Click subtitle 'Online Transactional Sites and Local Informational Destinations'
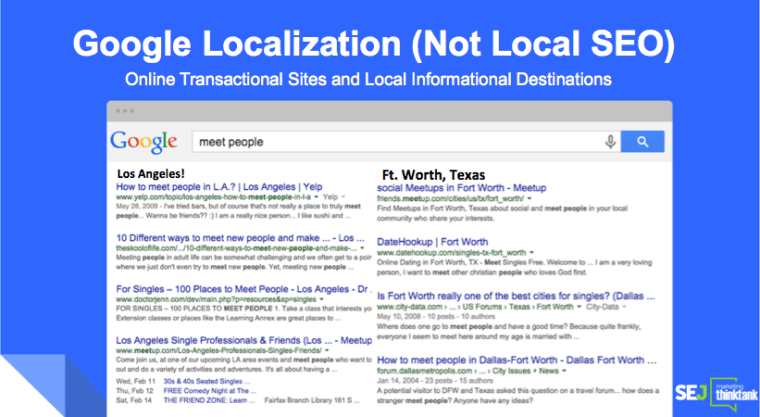The image size is (760, 417). (x=368, y=79)
